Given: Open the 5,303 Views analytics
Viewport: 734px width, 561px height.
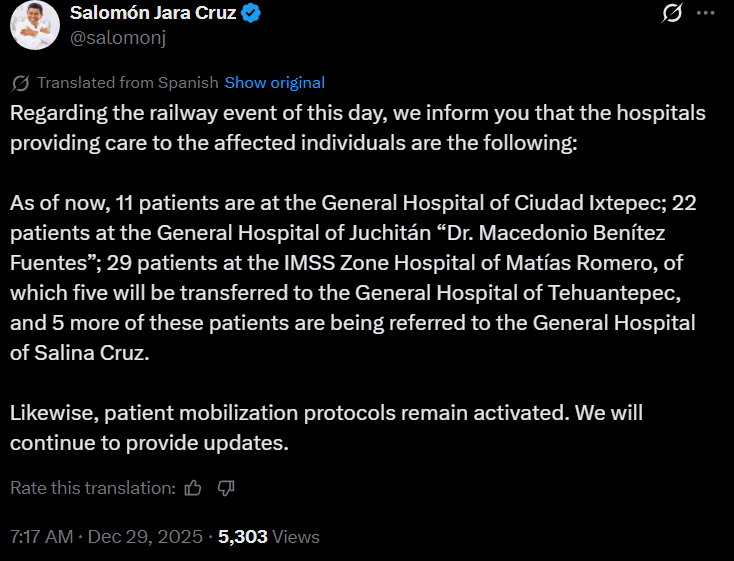Looking at the screenshot, I should pos(269,537).
